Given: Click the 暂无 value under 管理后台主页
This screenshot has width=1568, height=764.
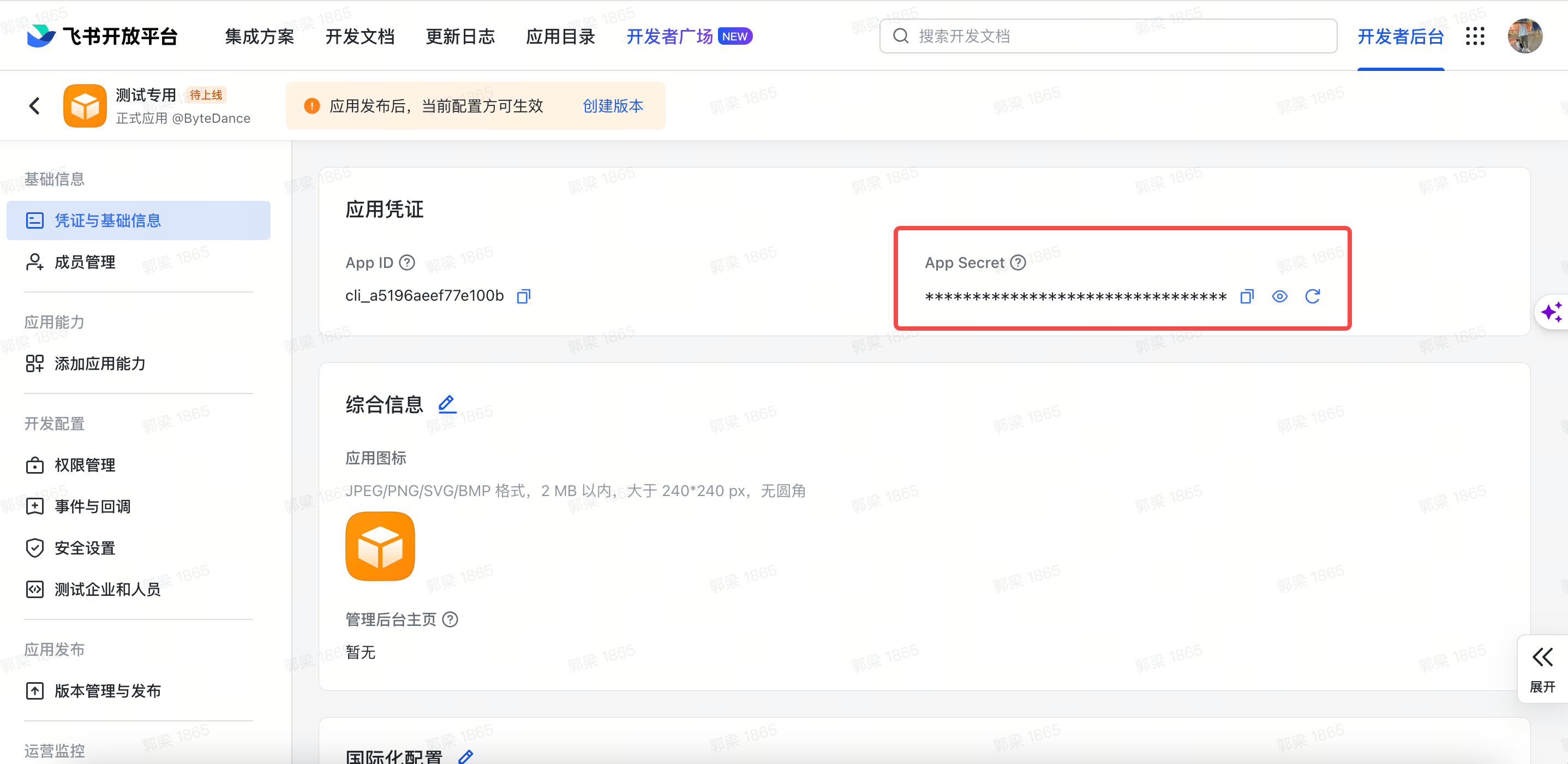Looking at the screenshot, I should [360, 653].
